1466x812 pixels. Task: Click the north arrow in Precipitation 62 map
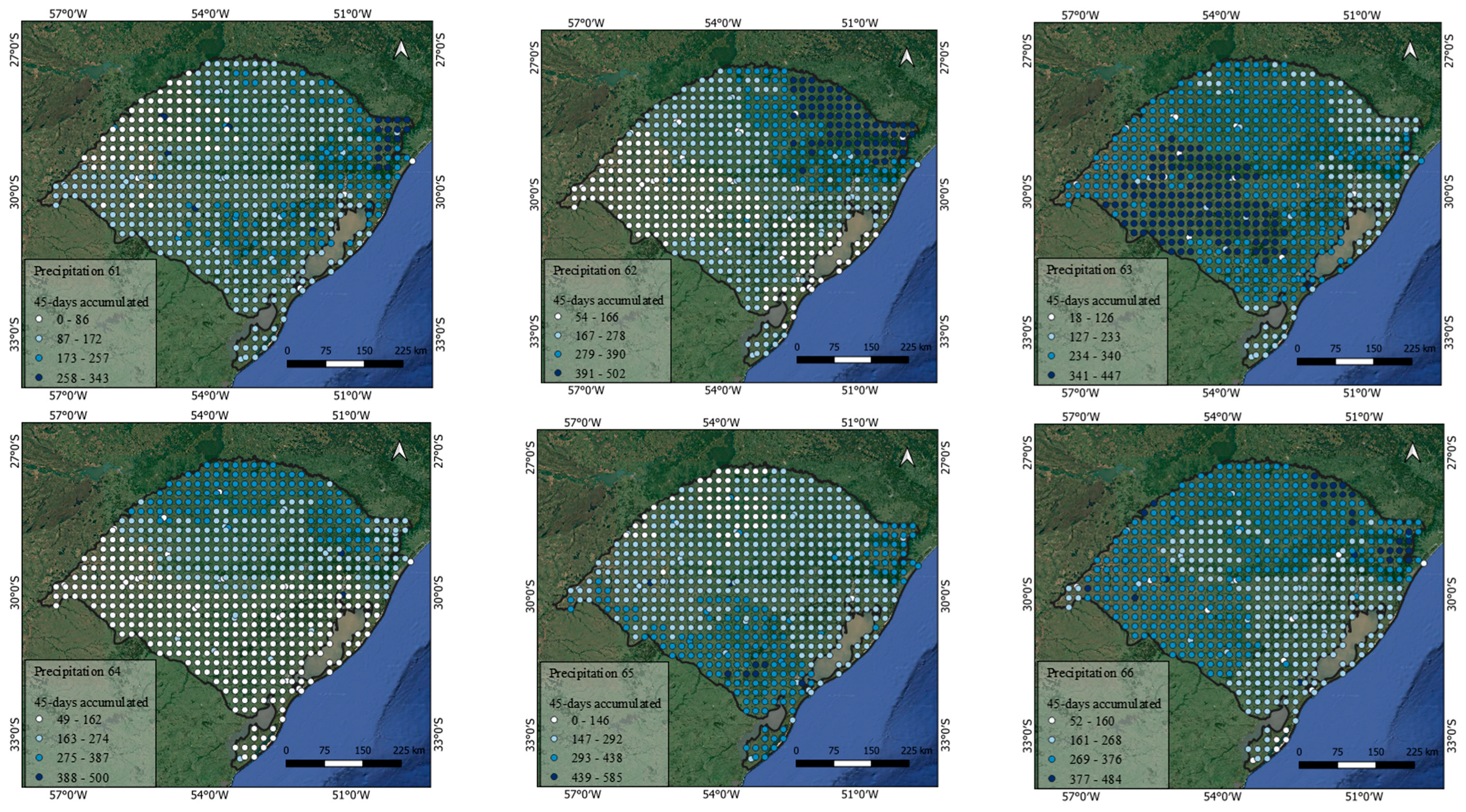click(906, 58)
